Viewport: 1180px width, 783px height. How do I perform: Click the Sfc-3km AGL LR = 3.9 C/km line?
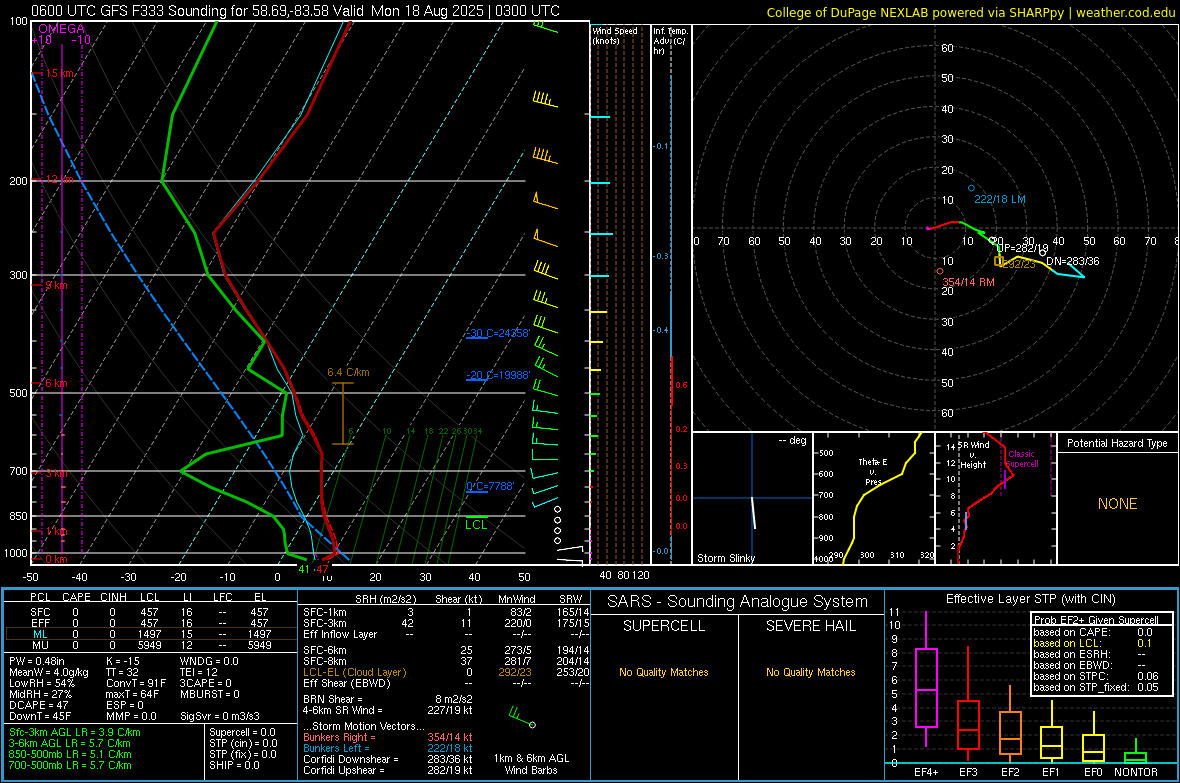click(x=75, y=732)
